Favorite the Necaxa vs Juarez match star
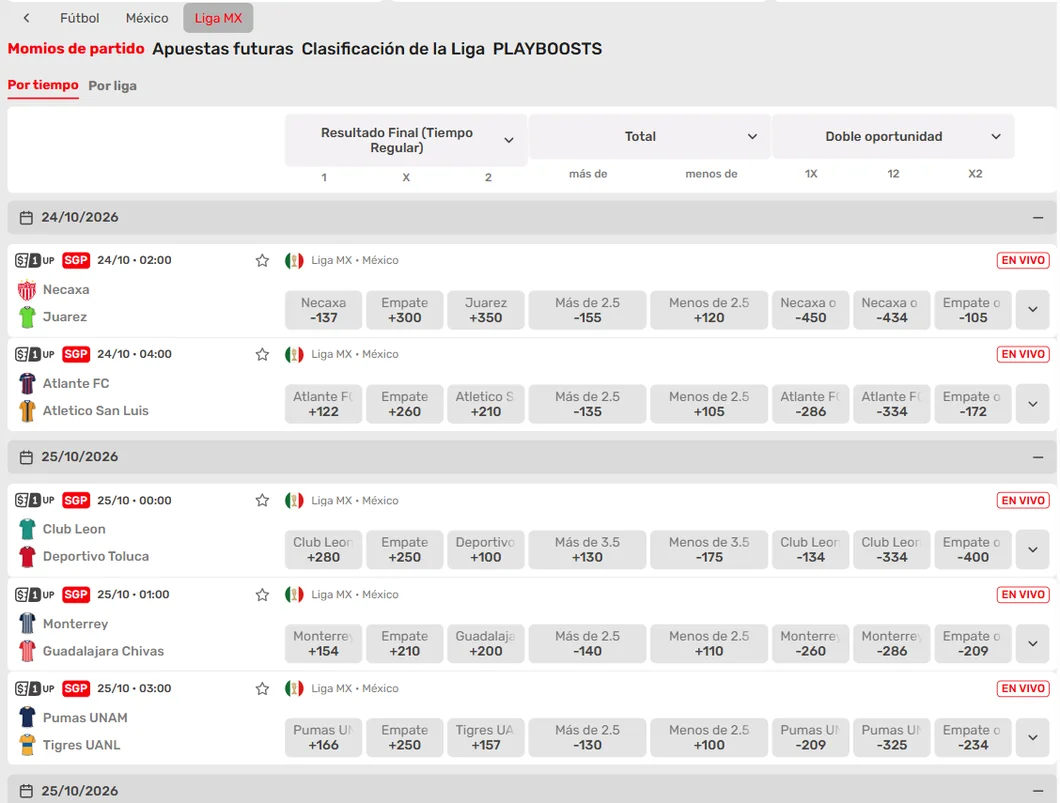Image resolution: width=1060 pixels, height=803 pixels. 262,260
